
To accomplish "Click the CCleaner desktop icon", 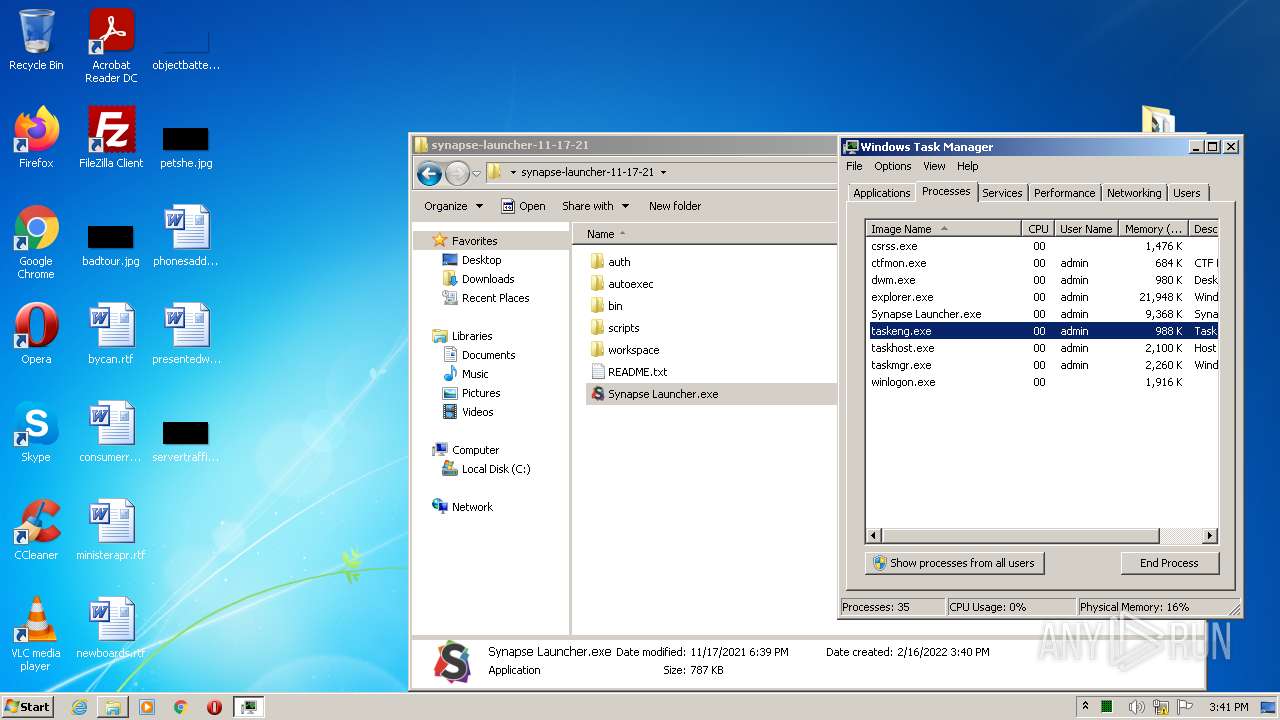I will pos(36,530).
